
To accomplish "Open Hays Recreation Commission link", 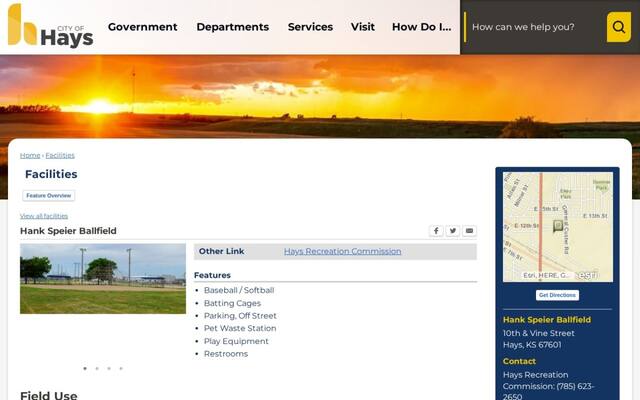I will [342, 251].
